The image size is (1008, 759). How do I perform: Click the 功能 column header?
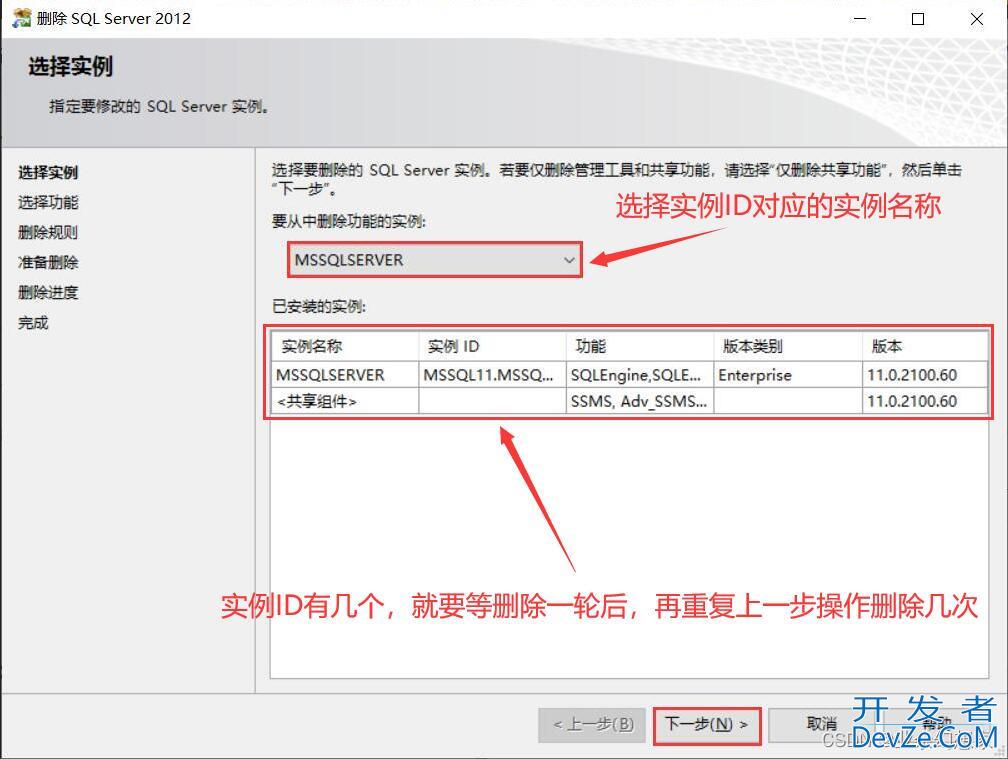coord(640,346)
